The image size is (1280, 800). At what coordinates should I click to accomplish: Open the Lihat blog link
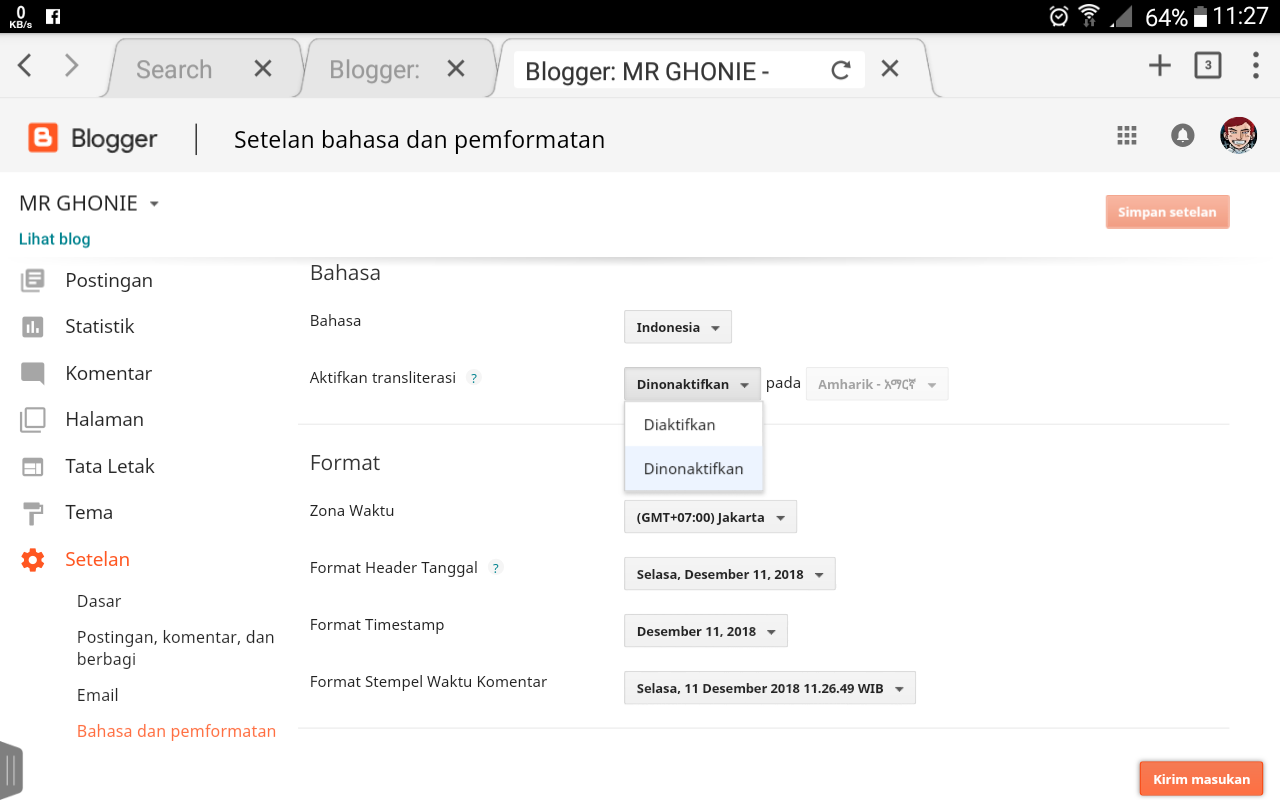(x=55, y=239)
